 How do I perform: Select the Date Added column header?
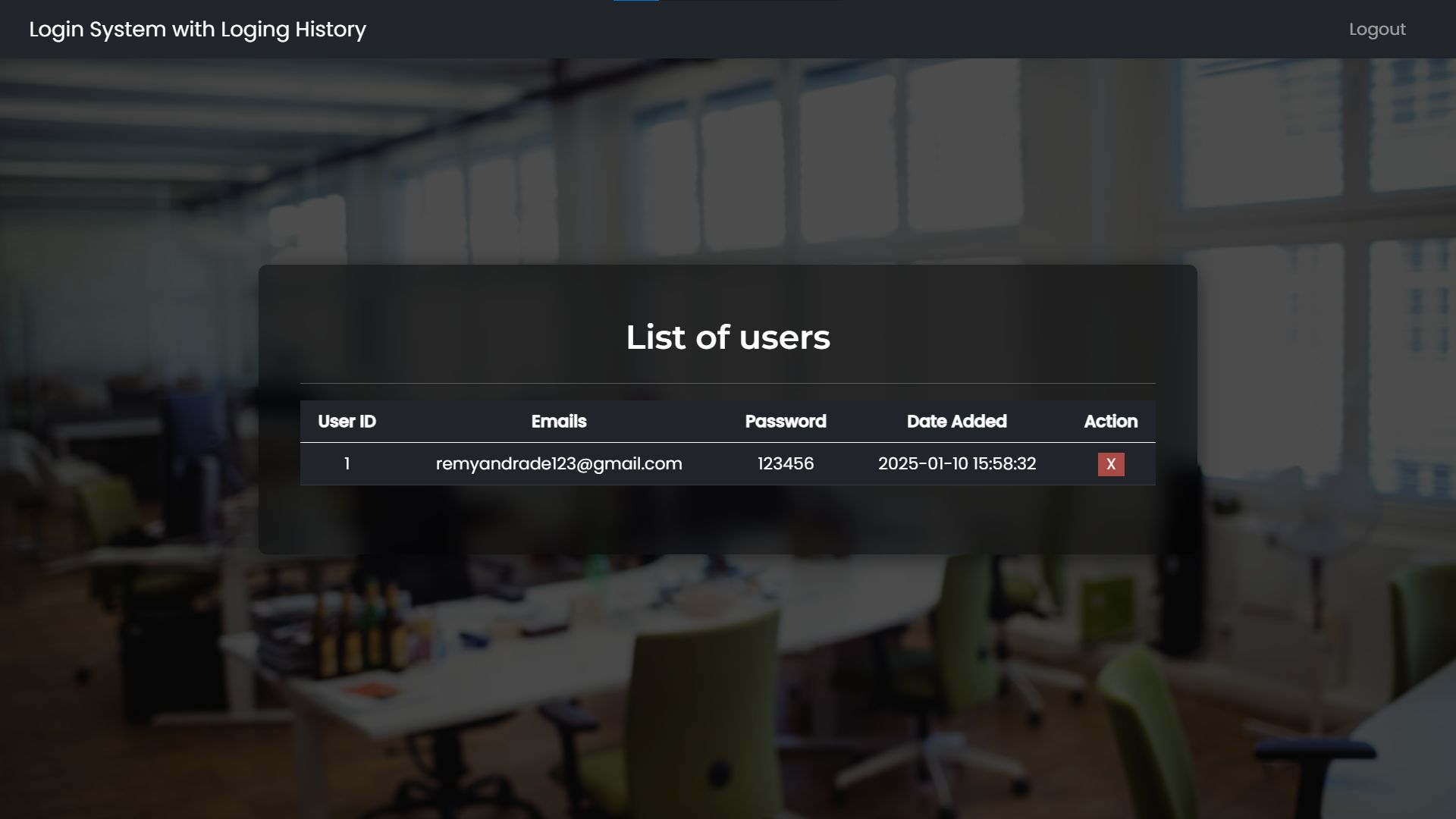point(957,422)
